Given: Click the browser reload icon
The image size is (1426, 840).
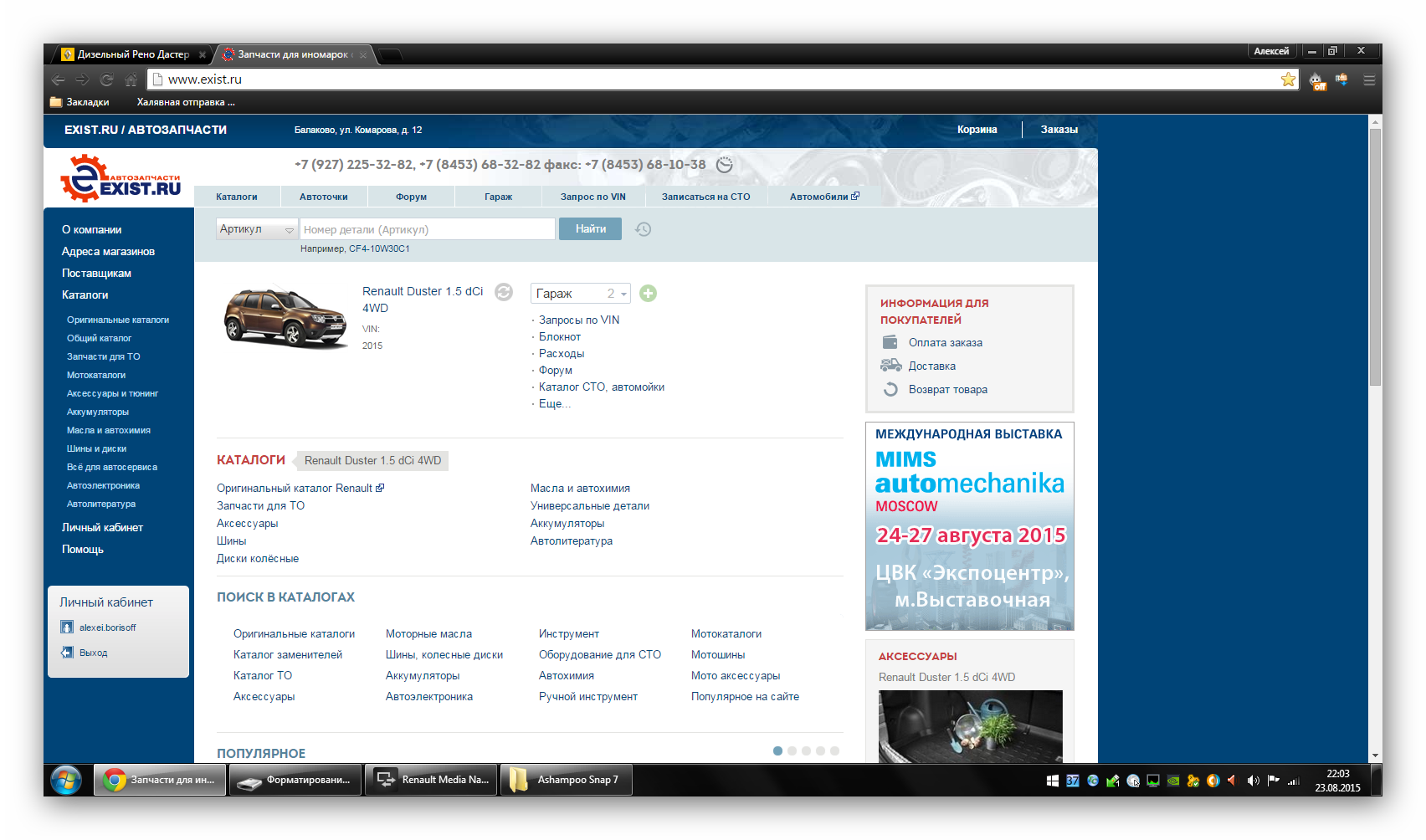Looking at the screenshot, I should pos(106,79).
